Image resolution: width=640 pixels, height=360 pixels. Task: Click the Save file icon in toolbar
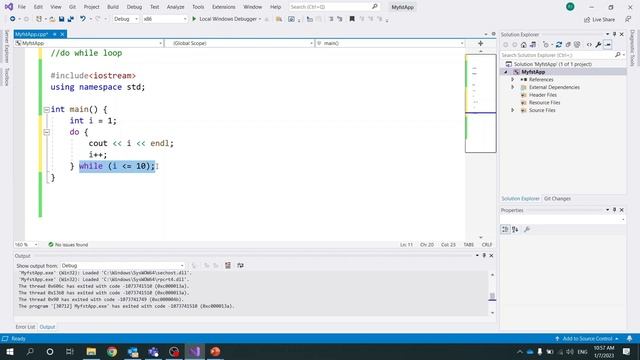61,19
